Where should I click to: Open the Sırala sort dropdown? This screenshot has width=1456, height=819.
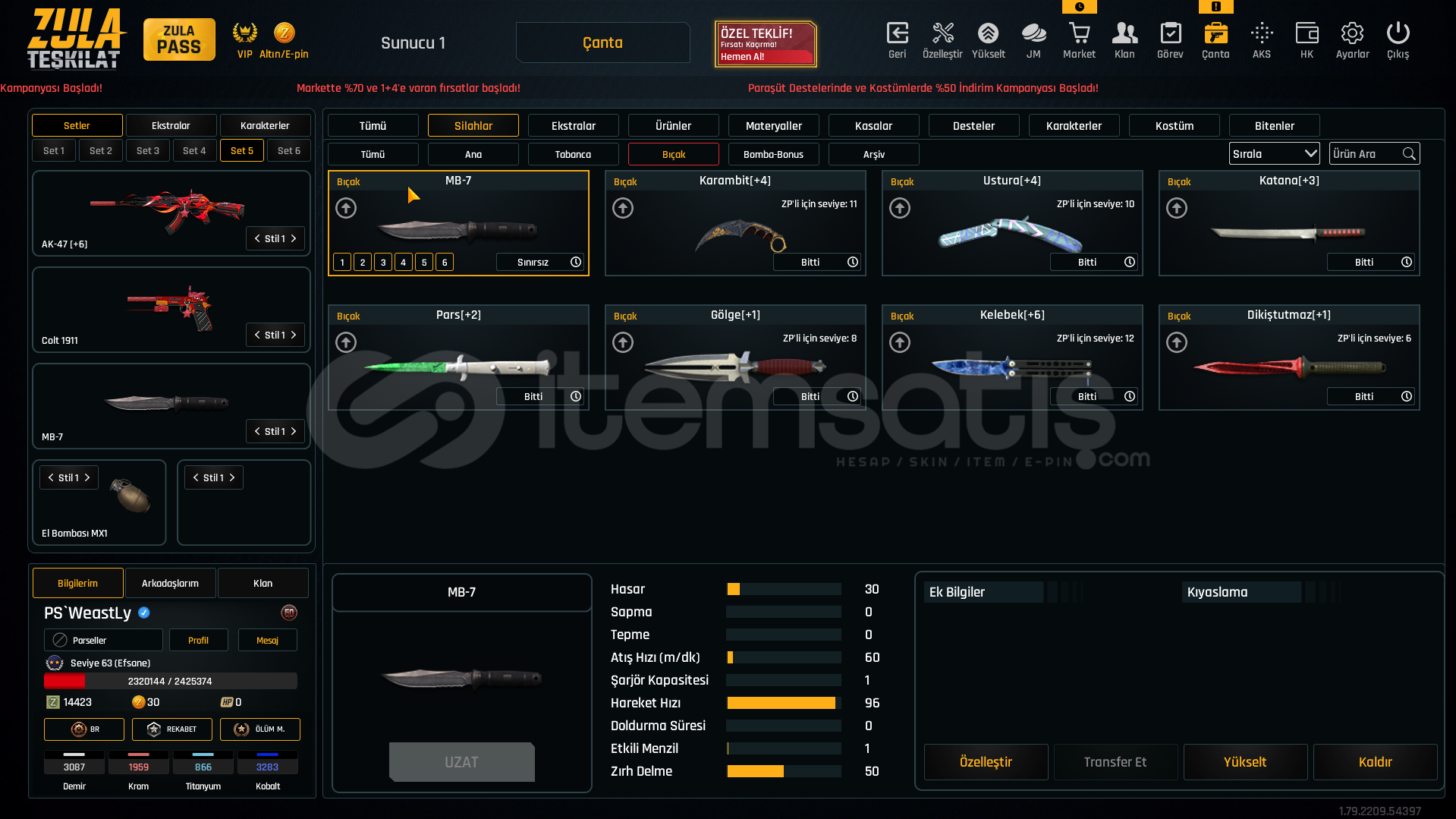point(1274,154)
